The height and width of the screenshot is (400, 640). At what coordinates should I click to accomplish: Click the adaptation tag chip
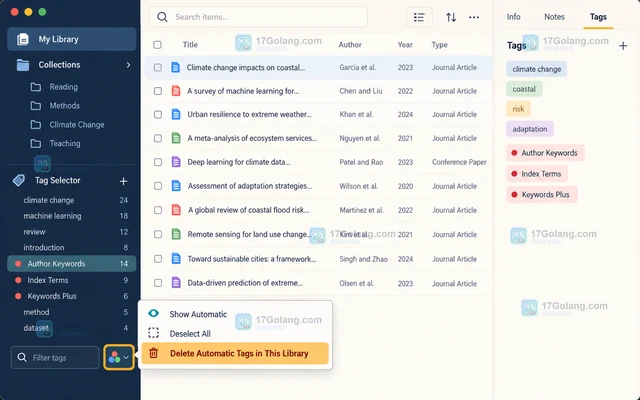click(530, 129)
